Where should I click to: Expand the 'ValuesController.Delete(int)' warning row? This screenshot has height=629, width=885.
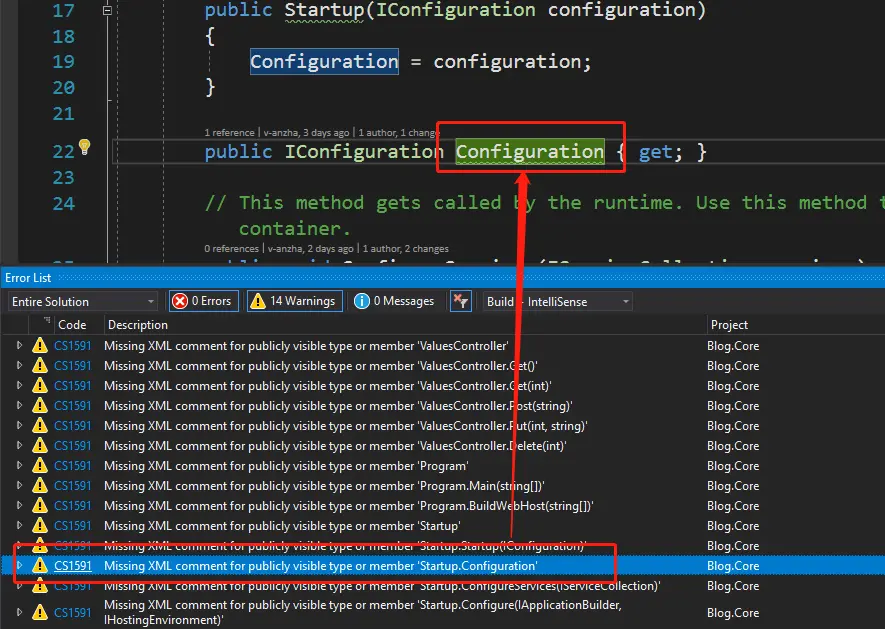point(19,445)
